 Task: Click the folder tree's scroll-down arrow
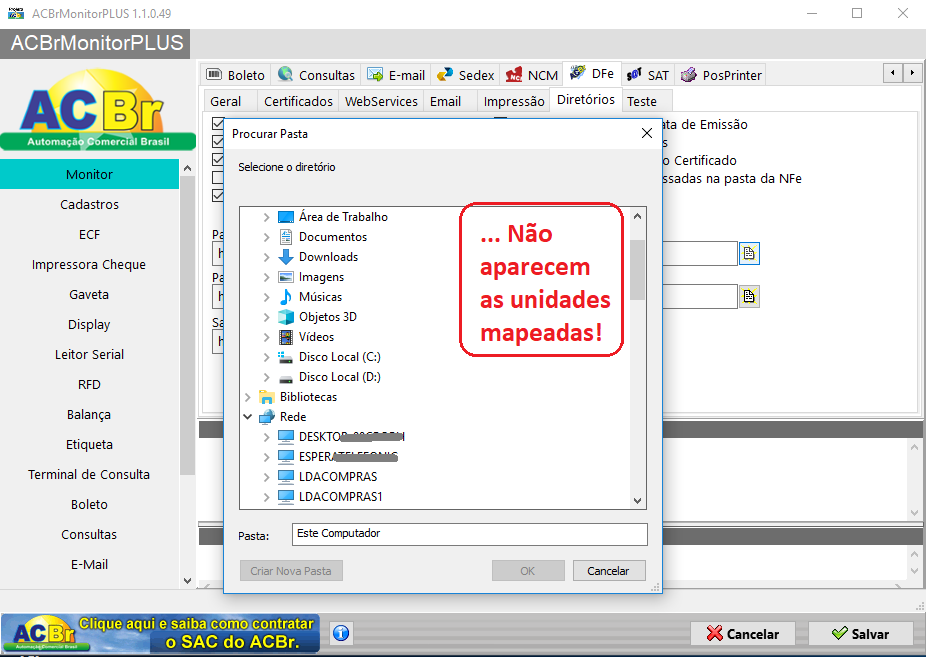637,501
